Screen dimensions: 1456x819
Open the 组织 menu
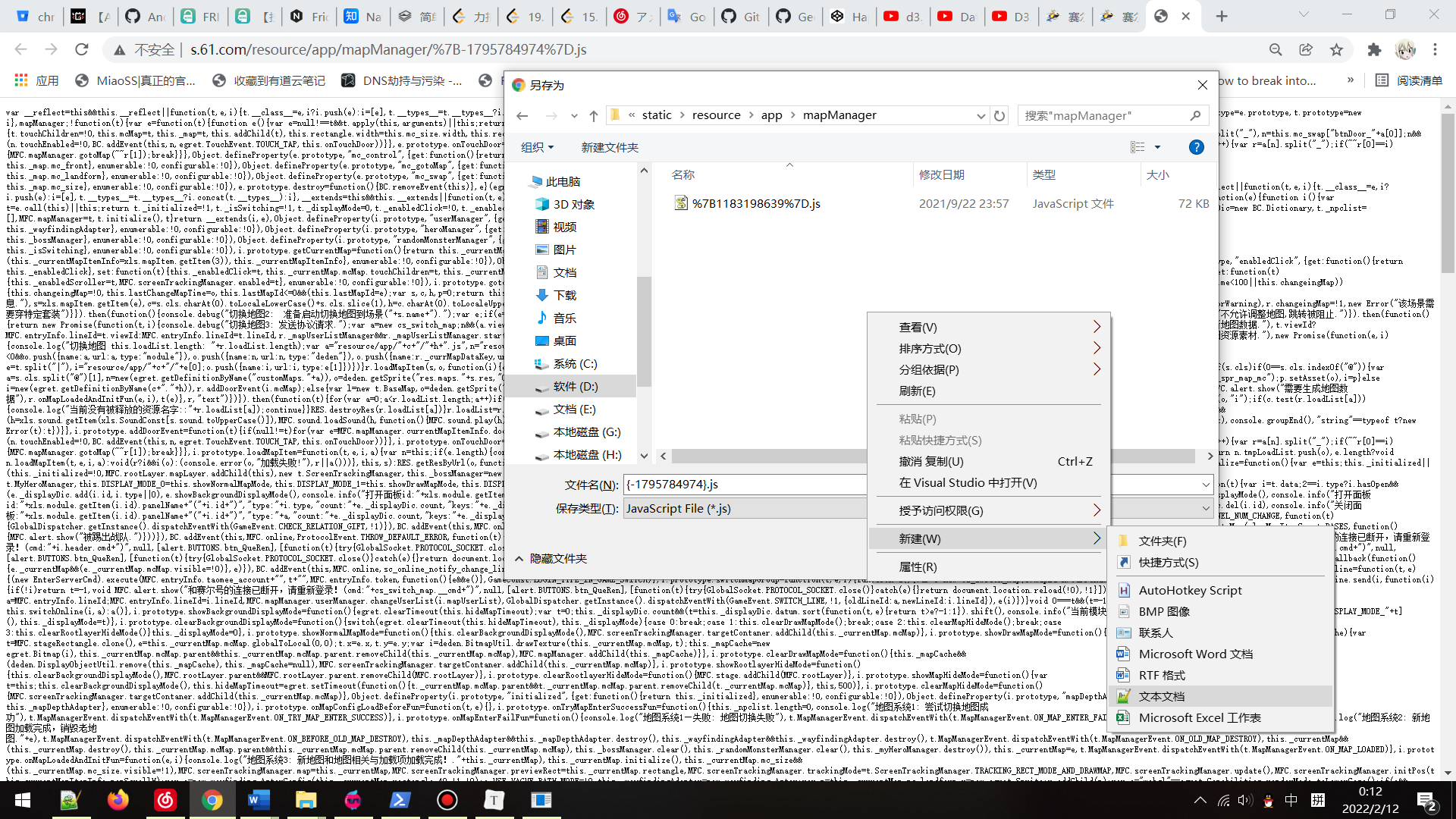[538, 147]
